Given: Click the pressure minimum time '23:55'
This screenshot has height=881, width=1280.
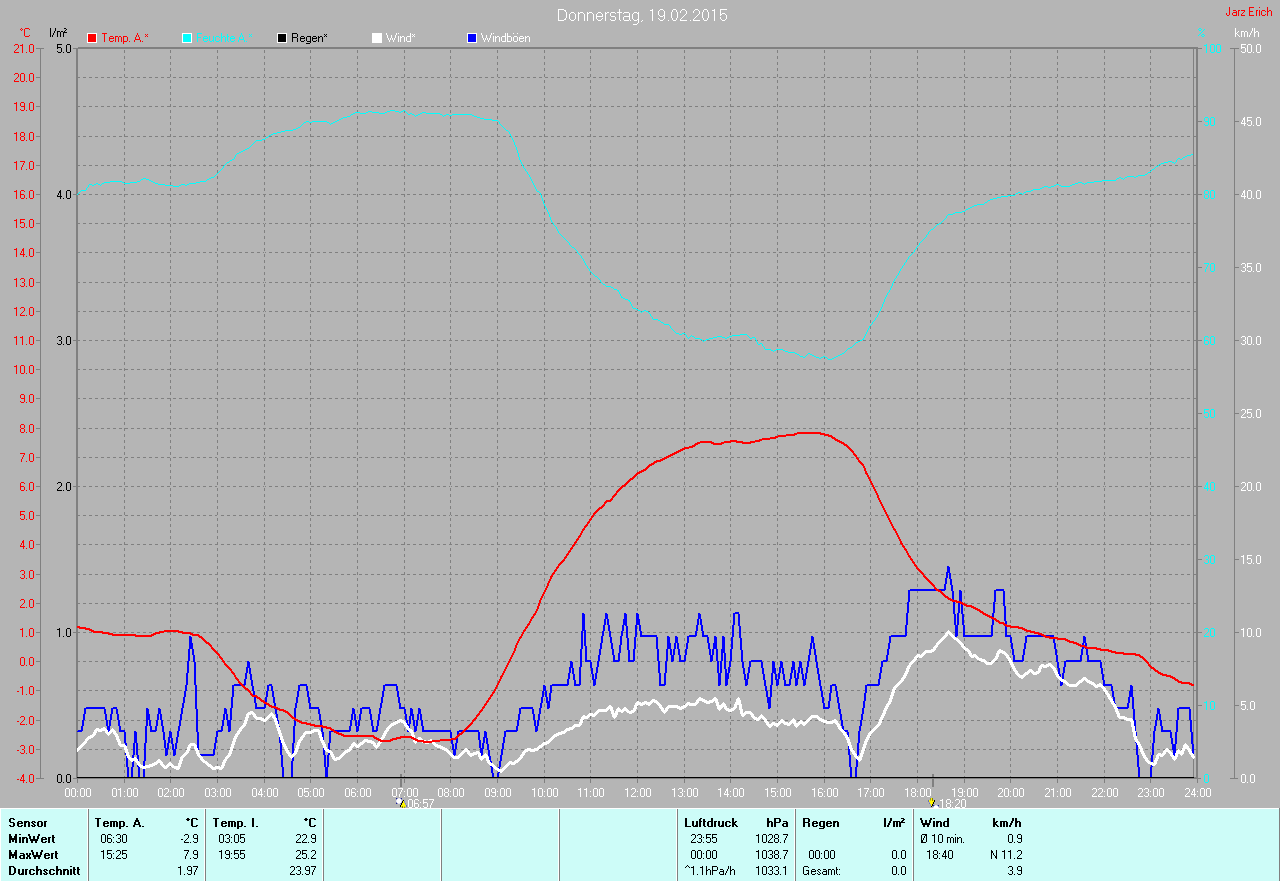Looking at the screenshot, I should point(703,839).
